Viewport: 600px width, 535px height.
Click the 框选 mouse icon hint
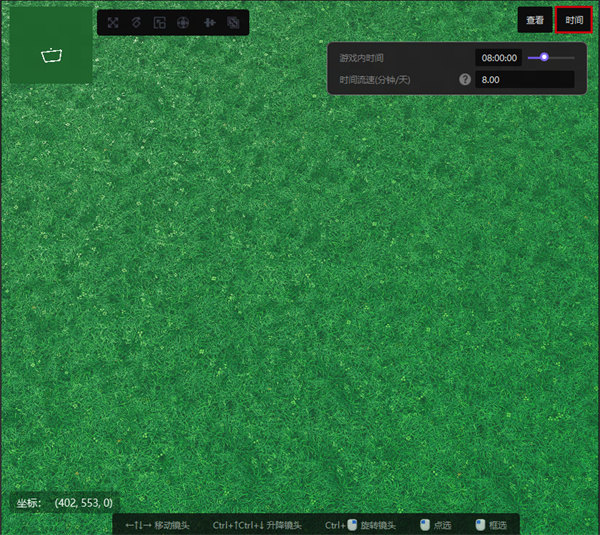pyautogui.click(x=480, y=525)
